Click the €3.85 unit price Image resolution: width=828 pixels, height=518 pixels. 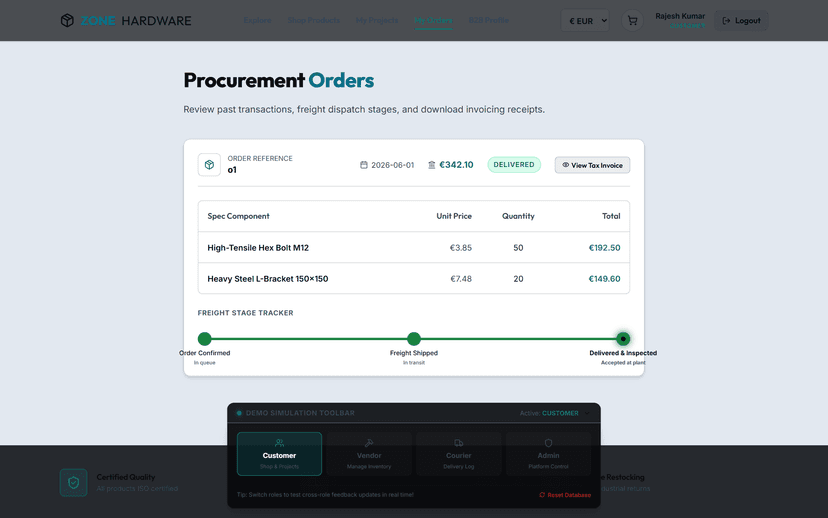pos(460,248)
